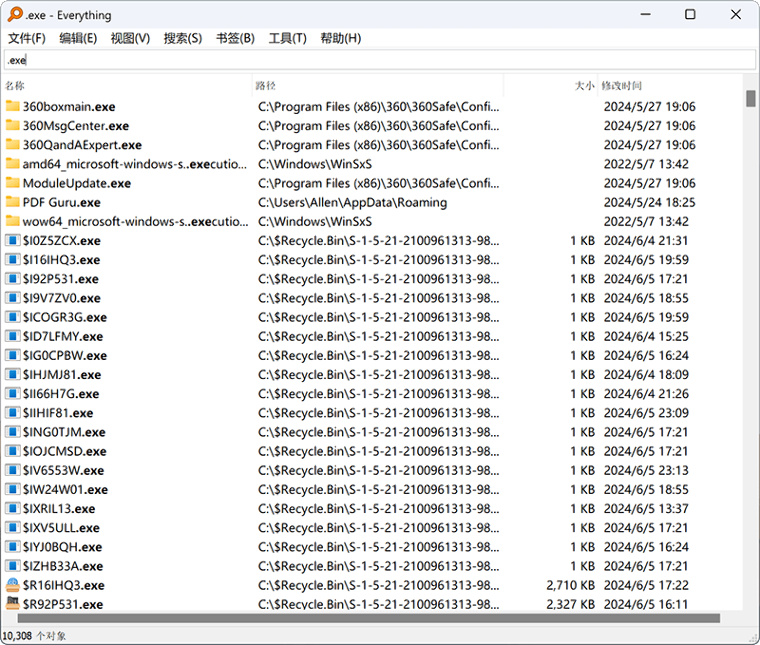This screenshot has width=760, height=645.
Task: Click the search box containing .exe
Action: [x=380, y=60]
